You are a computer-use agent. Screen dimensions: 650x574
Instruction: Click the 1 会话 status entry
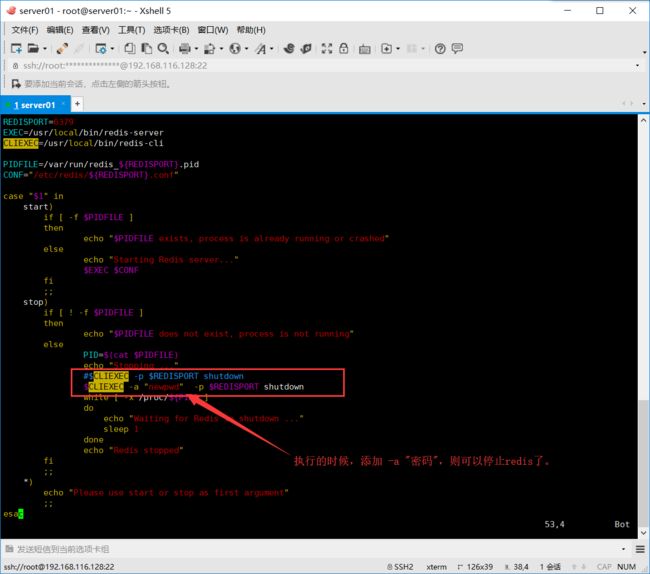pos(550,567)
